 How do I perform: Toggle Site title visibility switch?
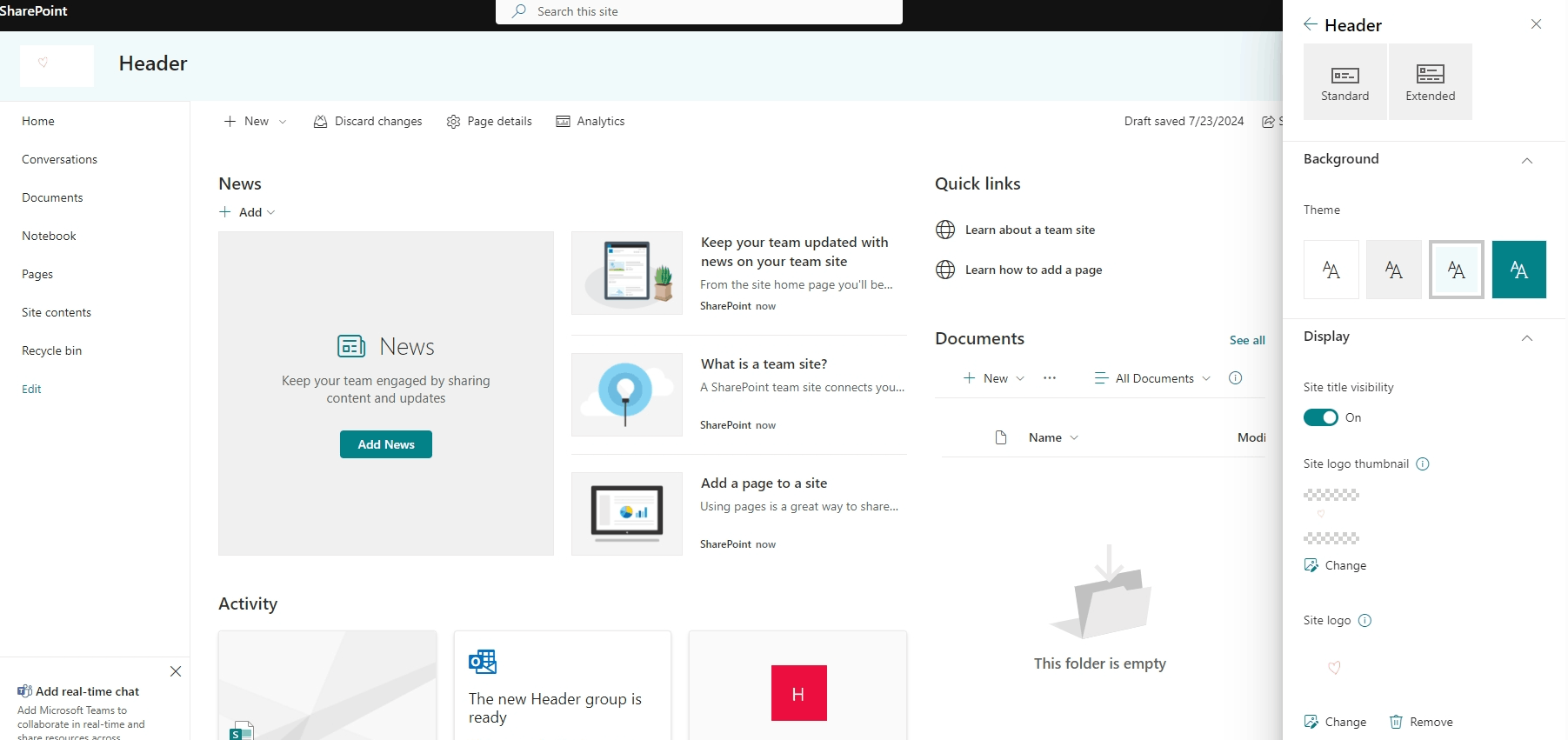pos(1320,417)
